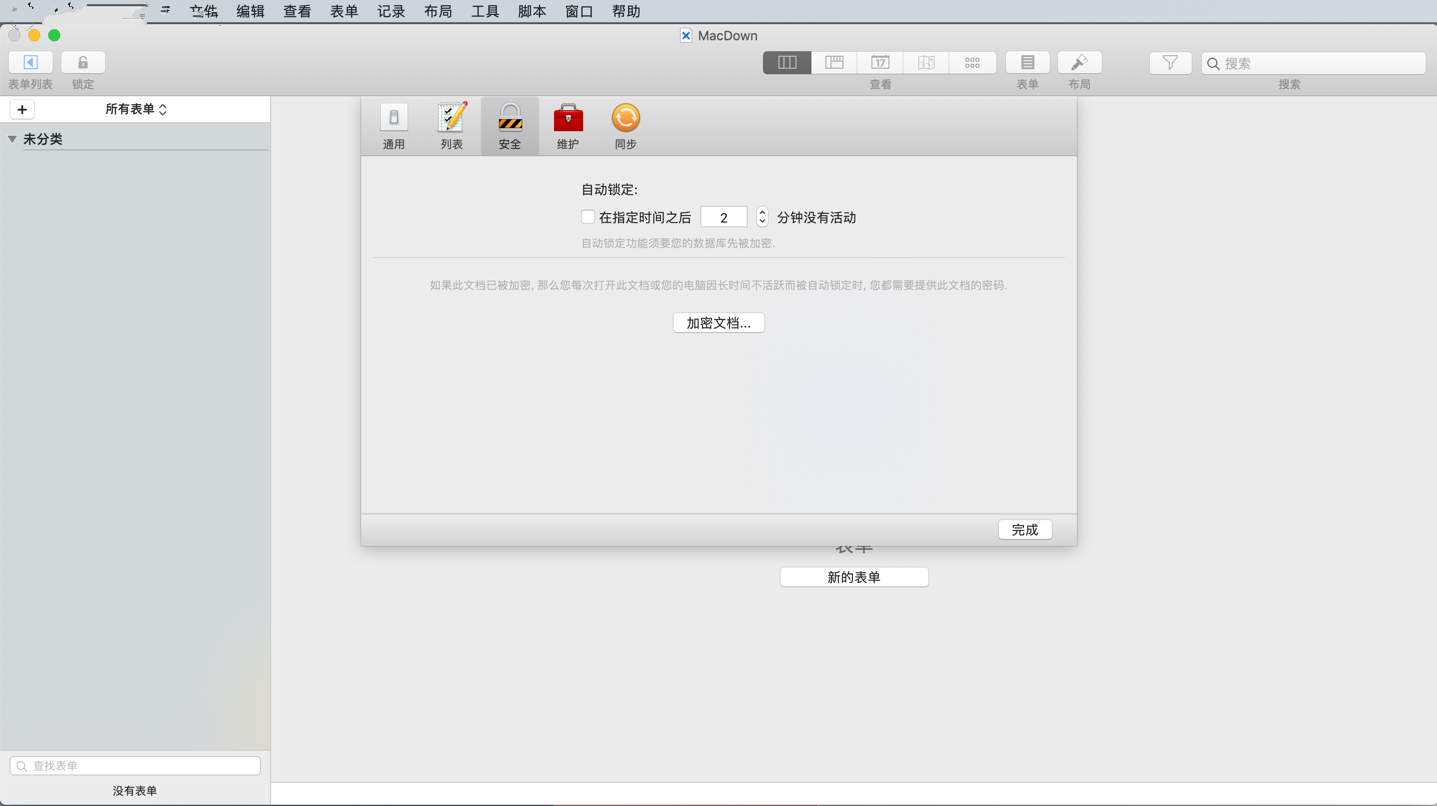1437x806 pixels.
Task: Click the 未分类 category label
Action: (43, 139)
